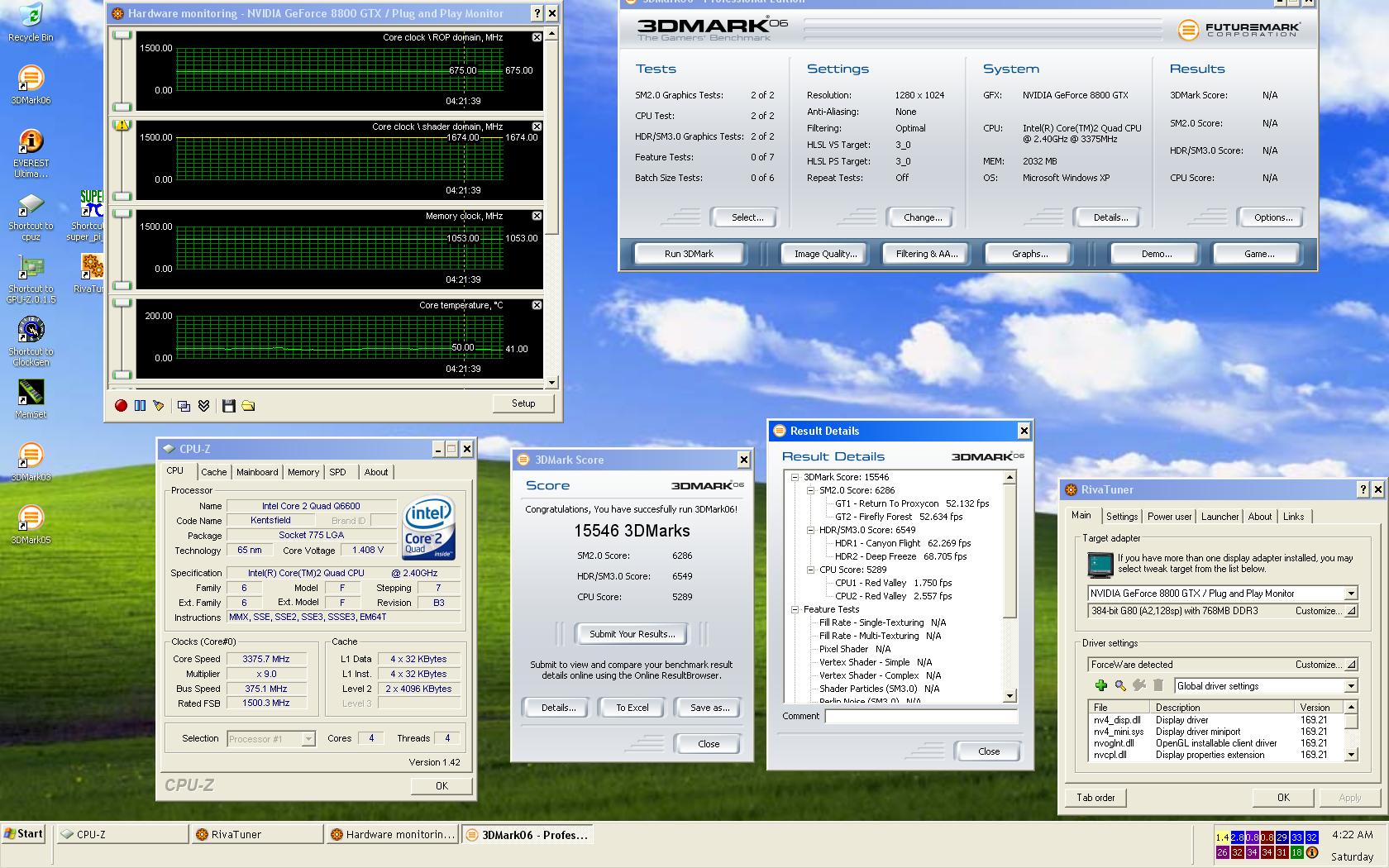Switch to the SPD tab in CPU-Z
This screenshot has height=868, width=1389.
tap(337, 472)
